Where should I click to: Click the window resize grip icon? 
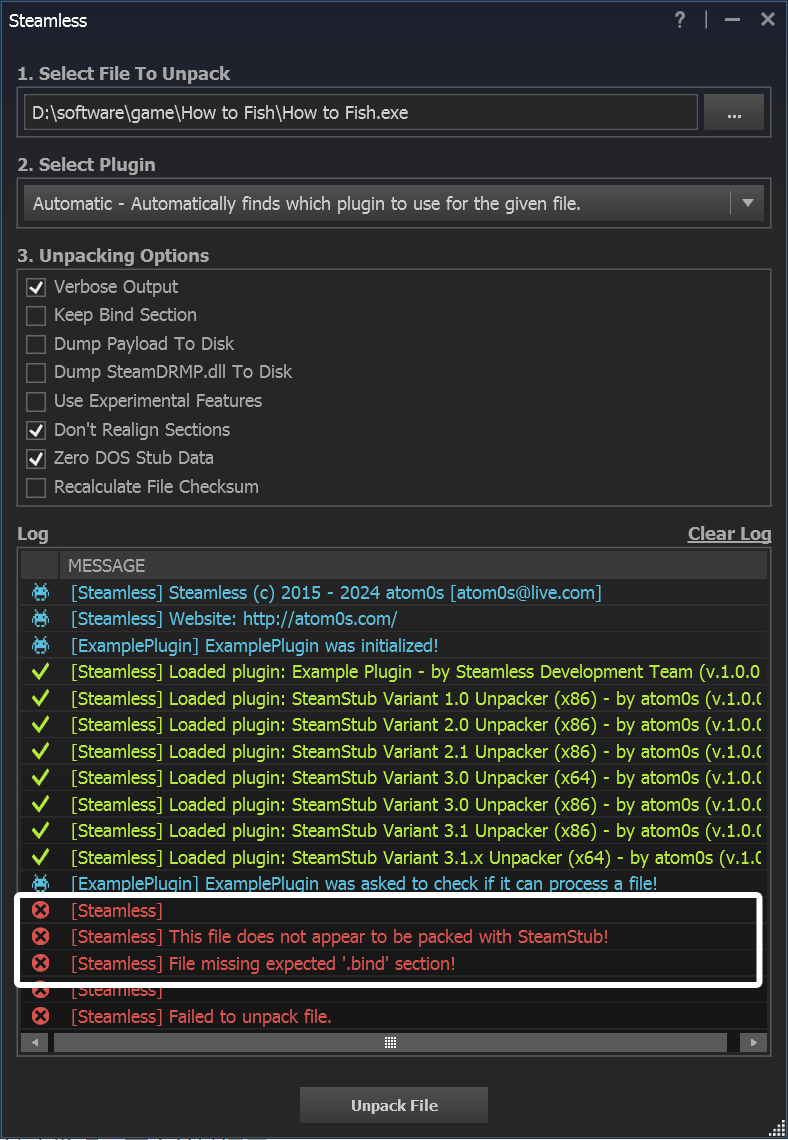pyautogui.click(x=776, y=1128)
